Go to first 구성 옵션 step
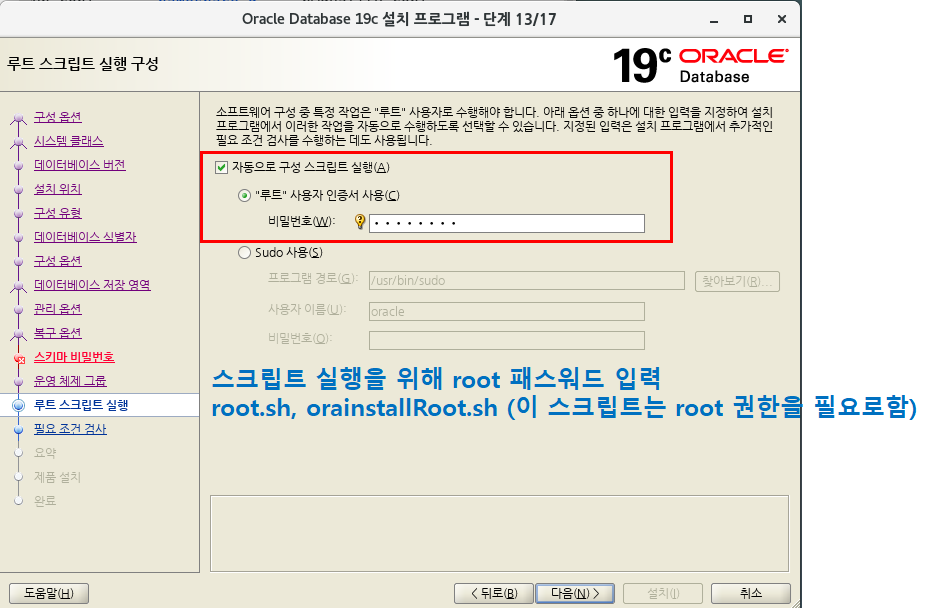This screenshot has height=608, width=933. pos(58,117)
